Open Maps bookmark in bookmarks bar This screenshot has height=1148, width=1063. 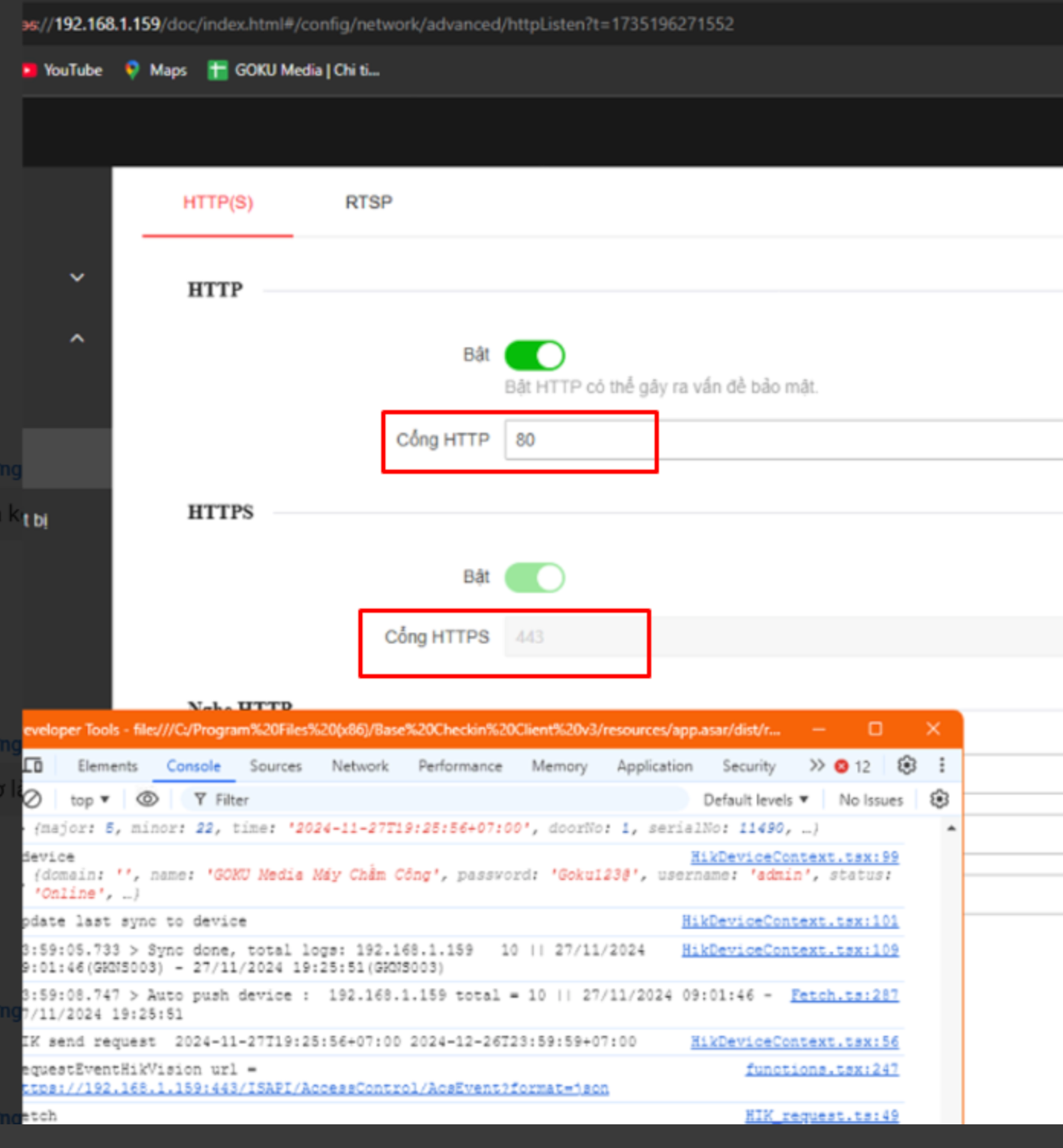(157, 70)
